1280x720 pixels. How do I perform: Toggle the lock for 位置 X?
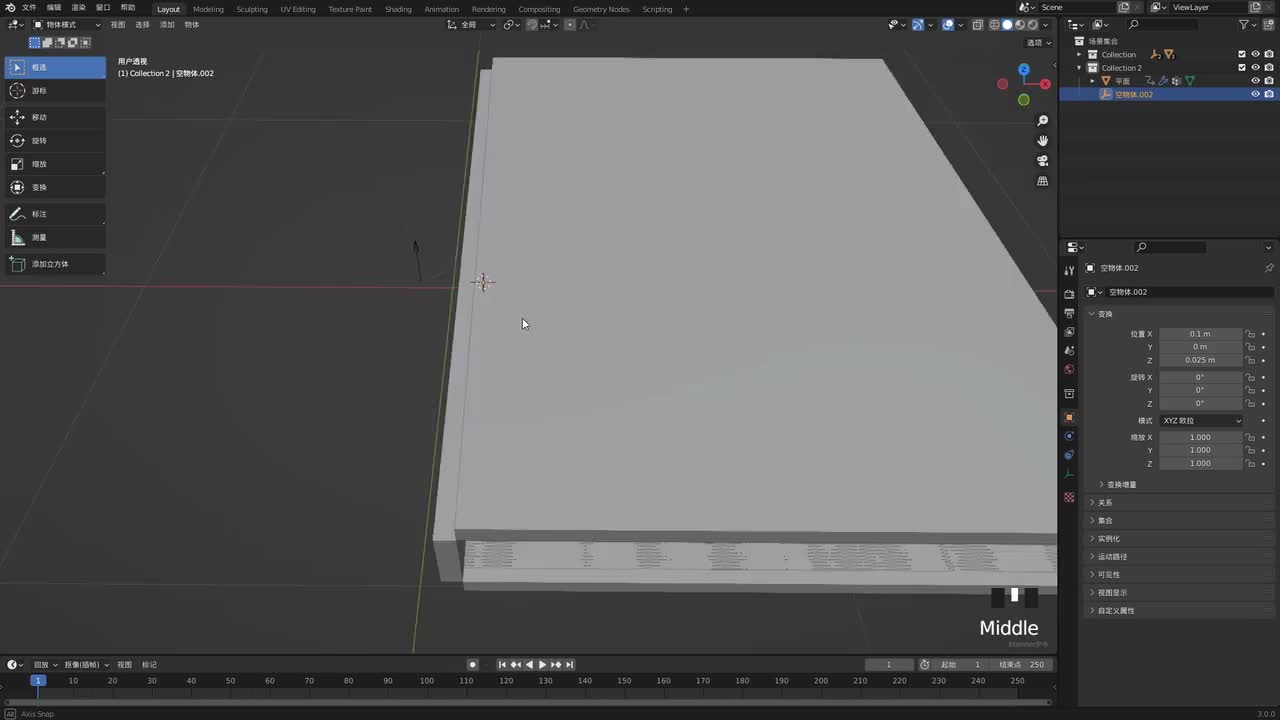(x=1250, y=334)
